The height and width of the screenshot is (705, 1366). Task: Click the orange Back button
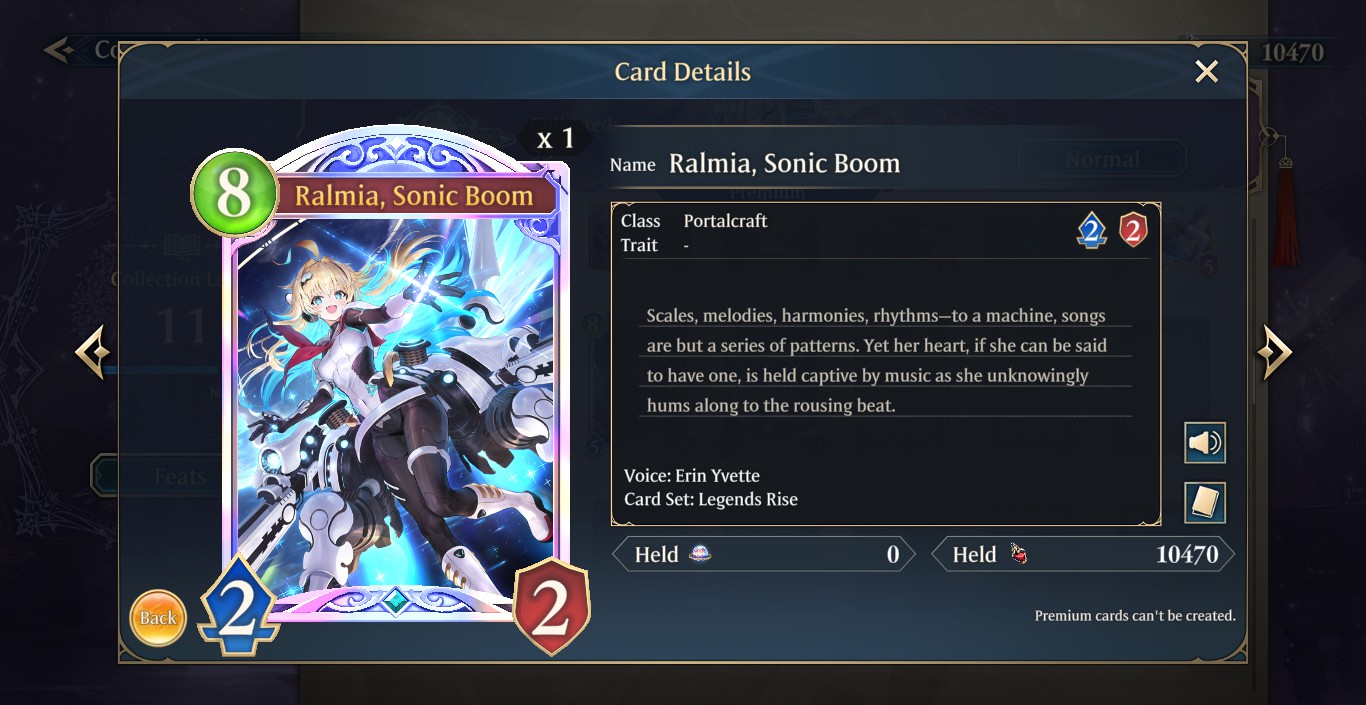(158, 617)
